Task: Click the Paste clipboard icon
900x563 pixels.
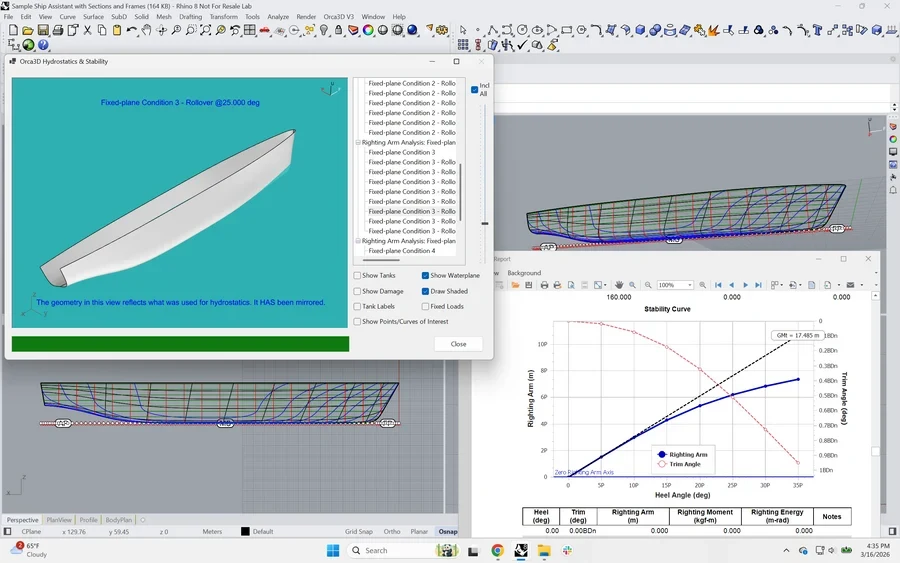Action: point(117,30)
